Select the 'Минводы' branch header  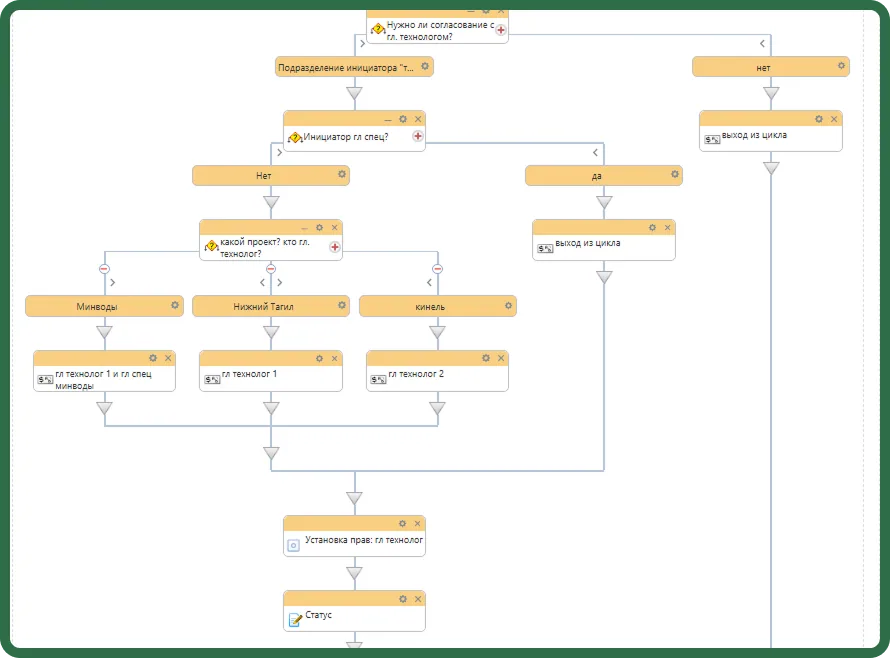pos(104,306)
